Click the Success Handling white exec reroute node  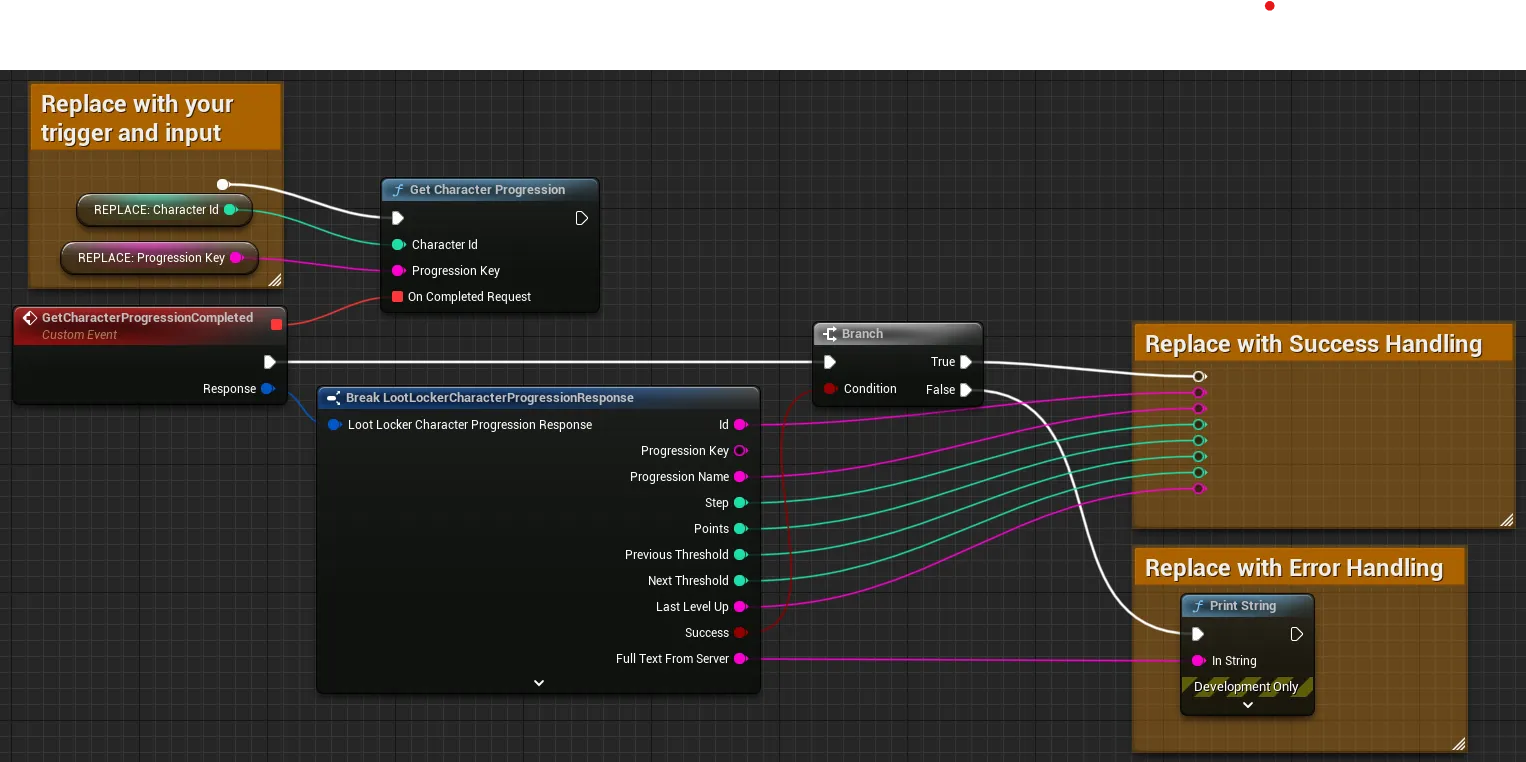pyautogui.click(x=1198, y=377)
